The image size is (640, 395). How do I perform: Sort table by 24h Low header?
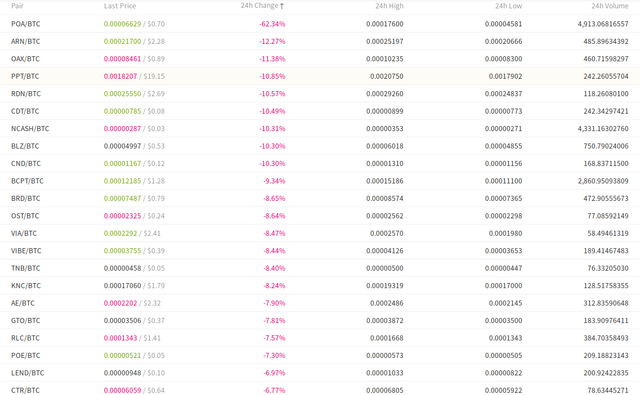coord(509,6)
